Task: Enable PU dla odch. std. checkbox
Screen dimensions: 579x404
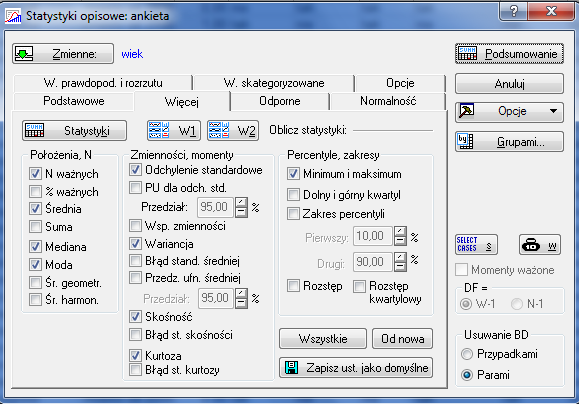Action: coord(136,188)
